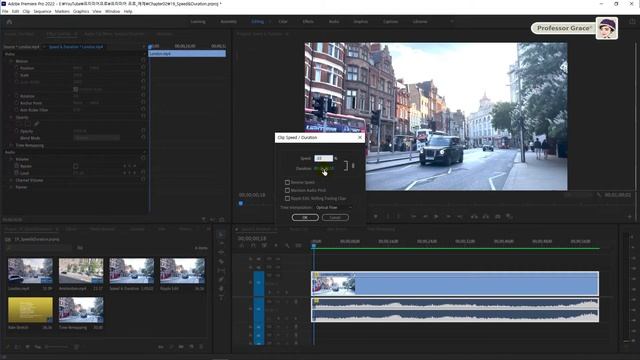640x360 pixels.
Task: Toggle Scale animation stopwatch
Action: click(x=17, y=75)
